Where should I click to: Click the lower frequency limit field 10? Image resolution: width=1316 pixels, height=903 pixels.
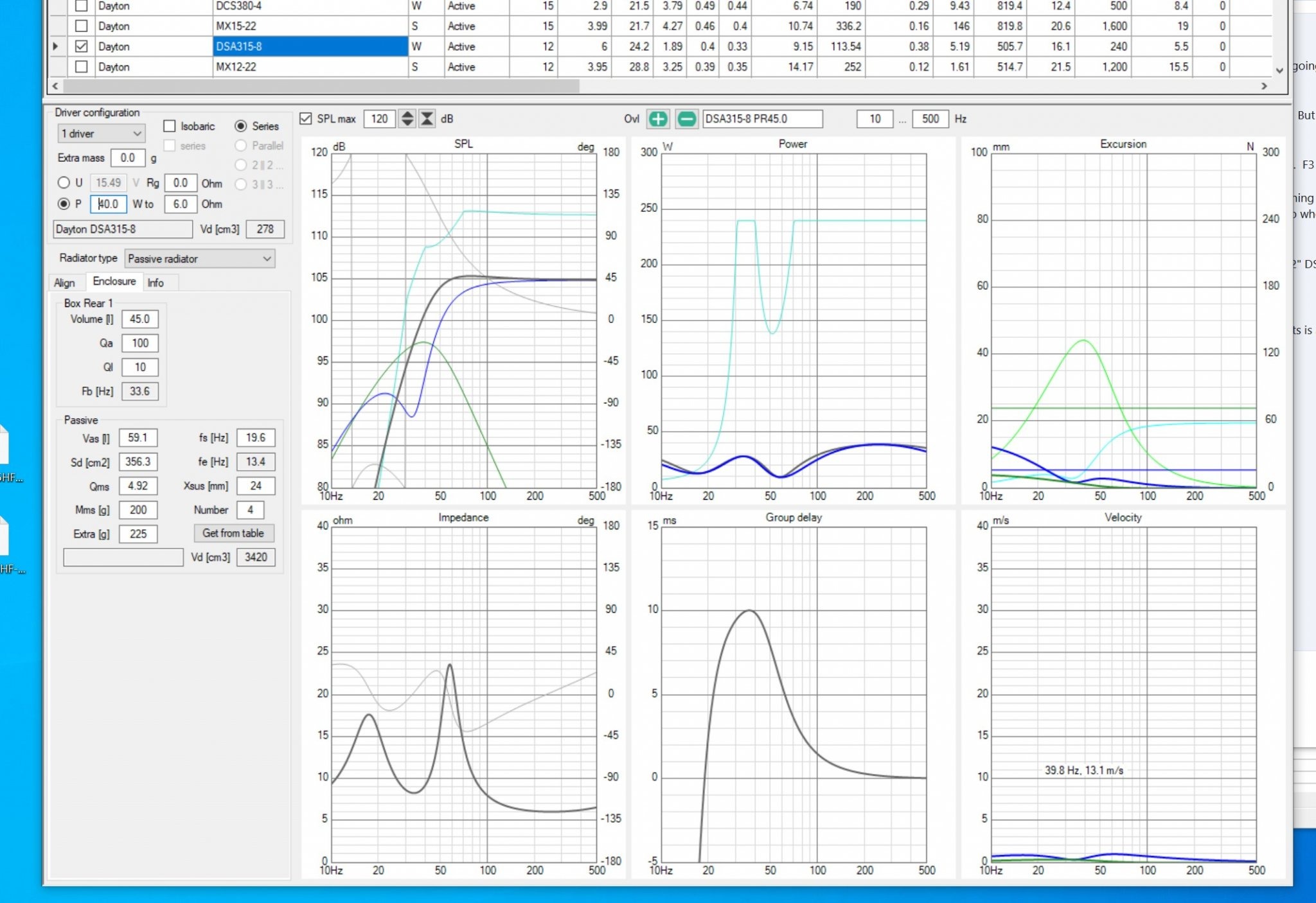tap(875, 119)
